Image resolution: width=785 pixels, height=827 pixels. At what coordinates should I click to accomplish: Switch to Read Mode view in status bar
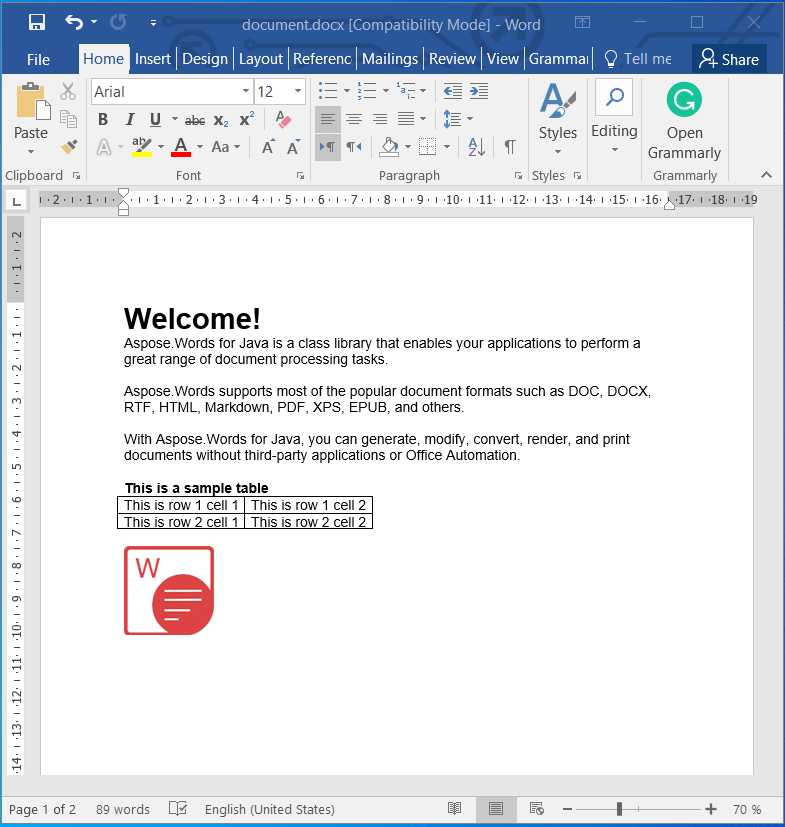coord(454,809)
